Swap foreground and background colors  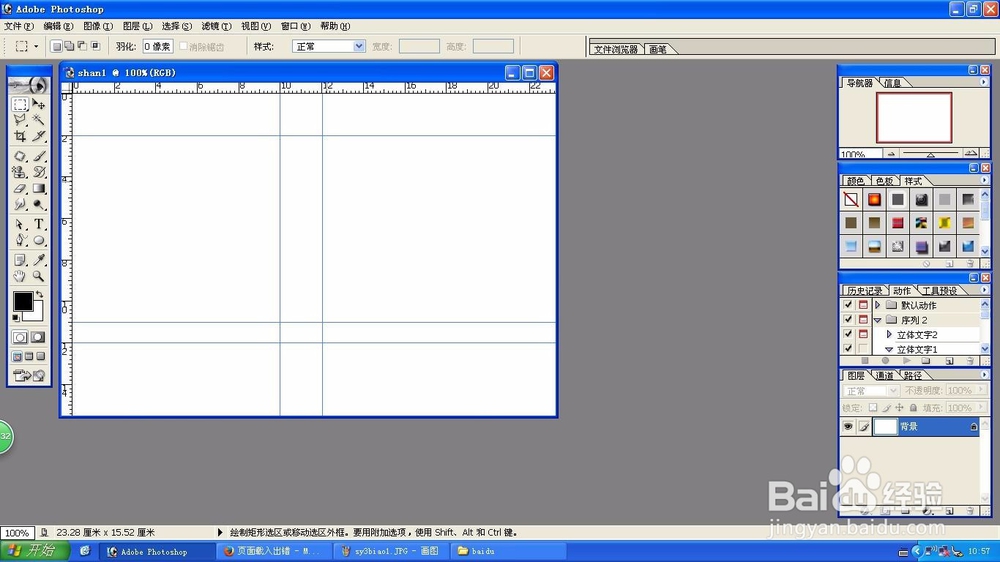pos(40,294)
